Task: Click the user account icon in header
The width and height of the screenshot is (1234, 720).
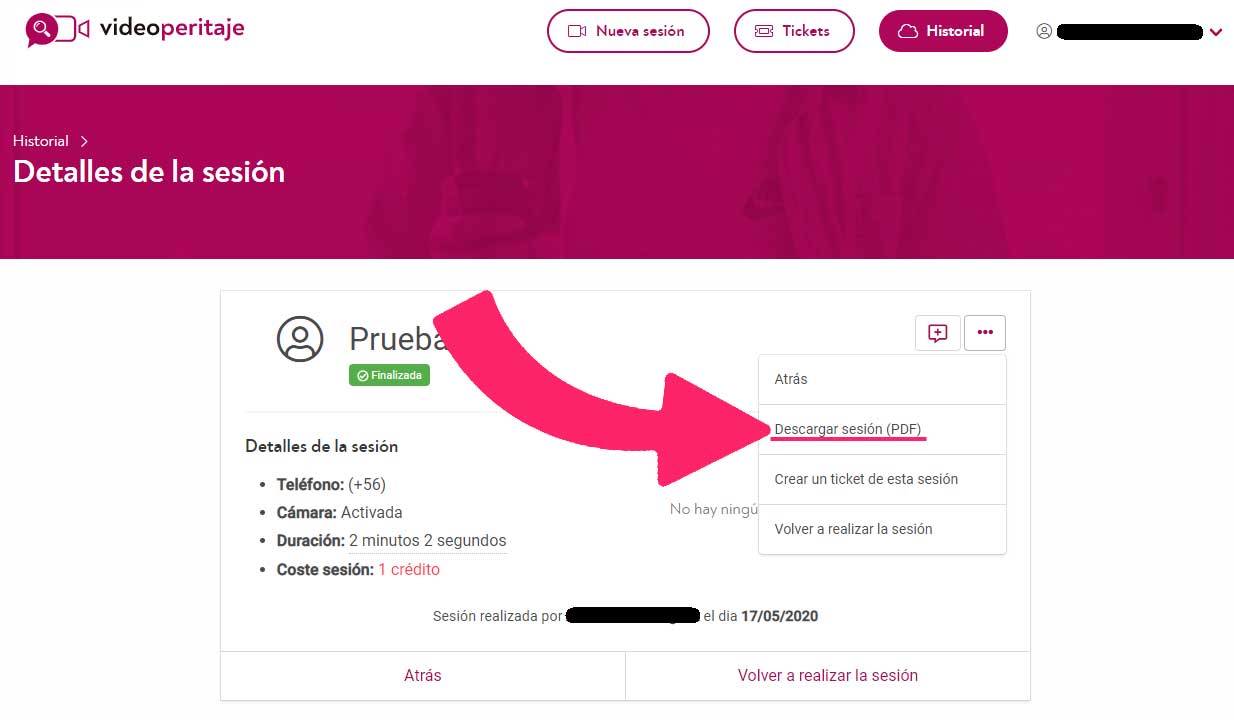Action: tap(1044, 31)
